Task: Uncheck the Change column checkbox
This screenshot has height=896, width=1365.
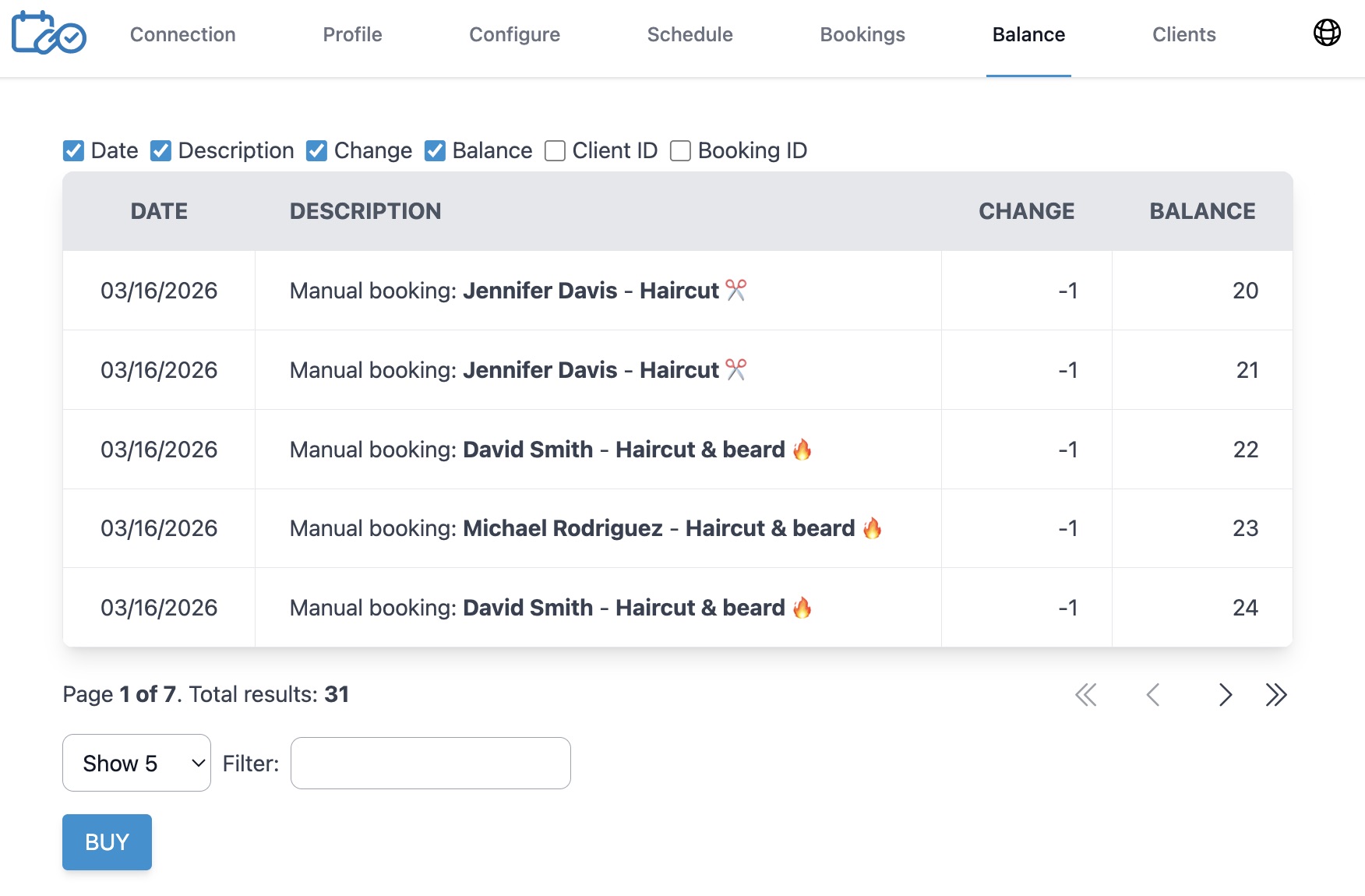Action: coord(316,150)
